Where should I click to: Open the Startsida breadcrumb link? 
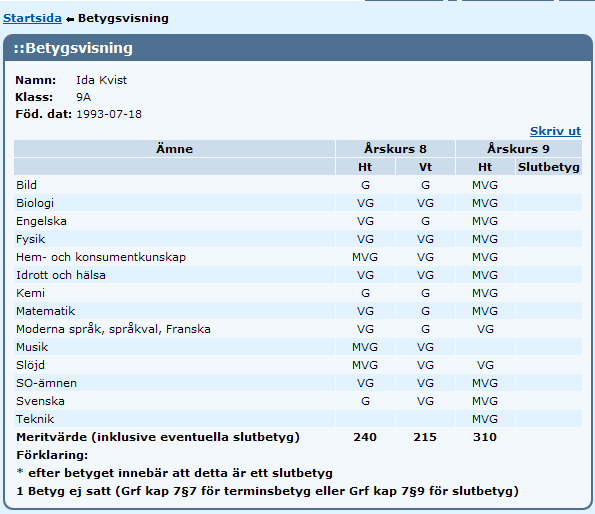(x=32, y=18)
